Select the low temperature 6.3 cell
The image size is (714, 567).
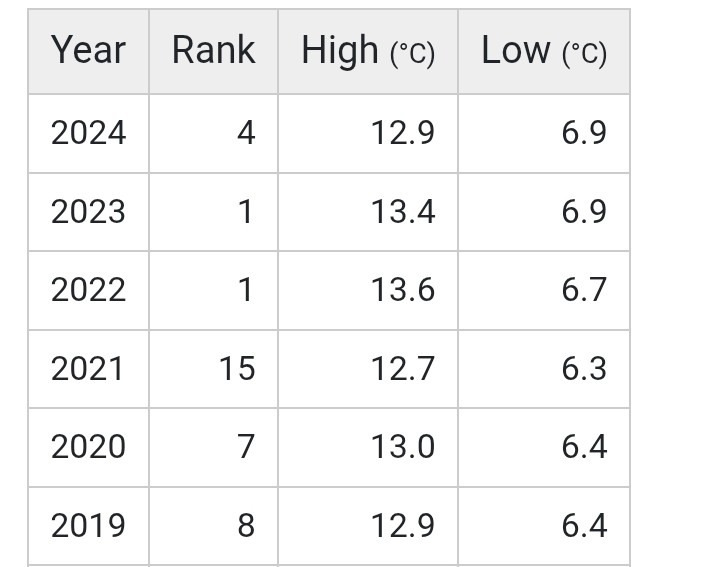[x=584, y=369]
